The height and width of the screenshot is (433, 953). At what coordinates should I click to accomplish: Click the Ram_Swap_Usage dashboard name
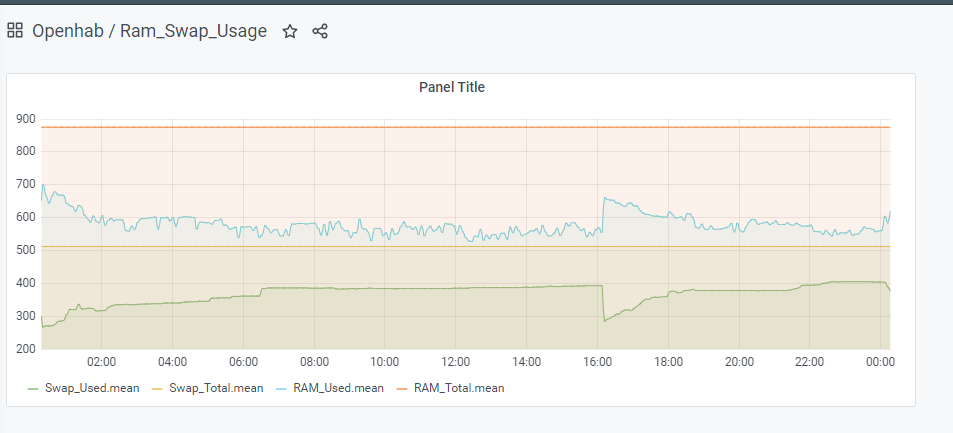pos(193,31)
